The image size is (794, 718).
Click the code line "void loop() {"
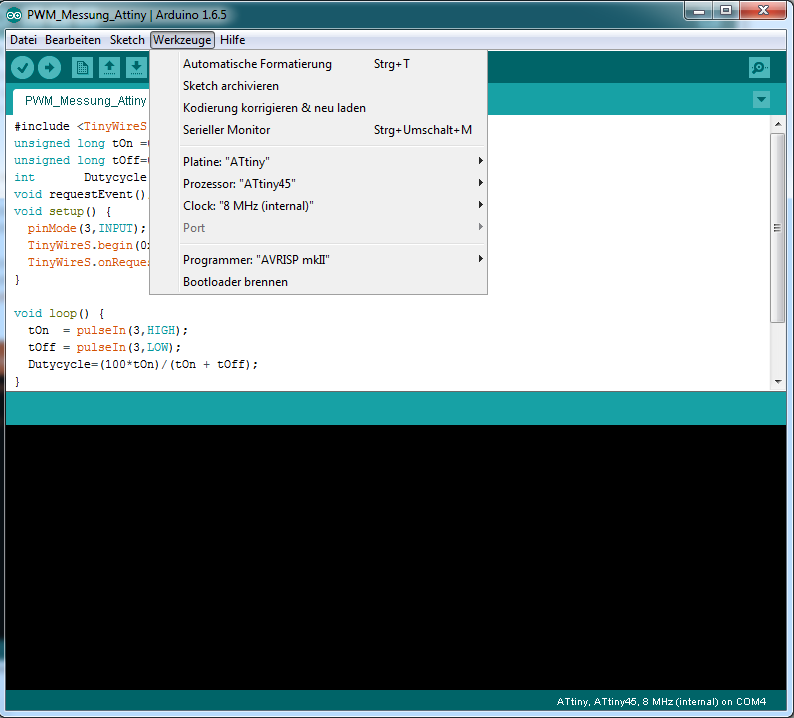pos(59,313)
